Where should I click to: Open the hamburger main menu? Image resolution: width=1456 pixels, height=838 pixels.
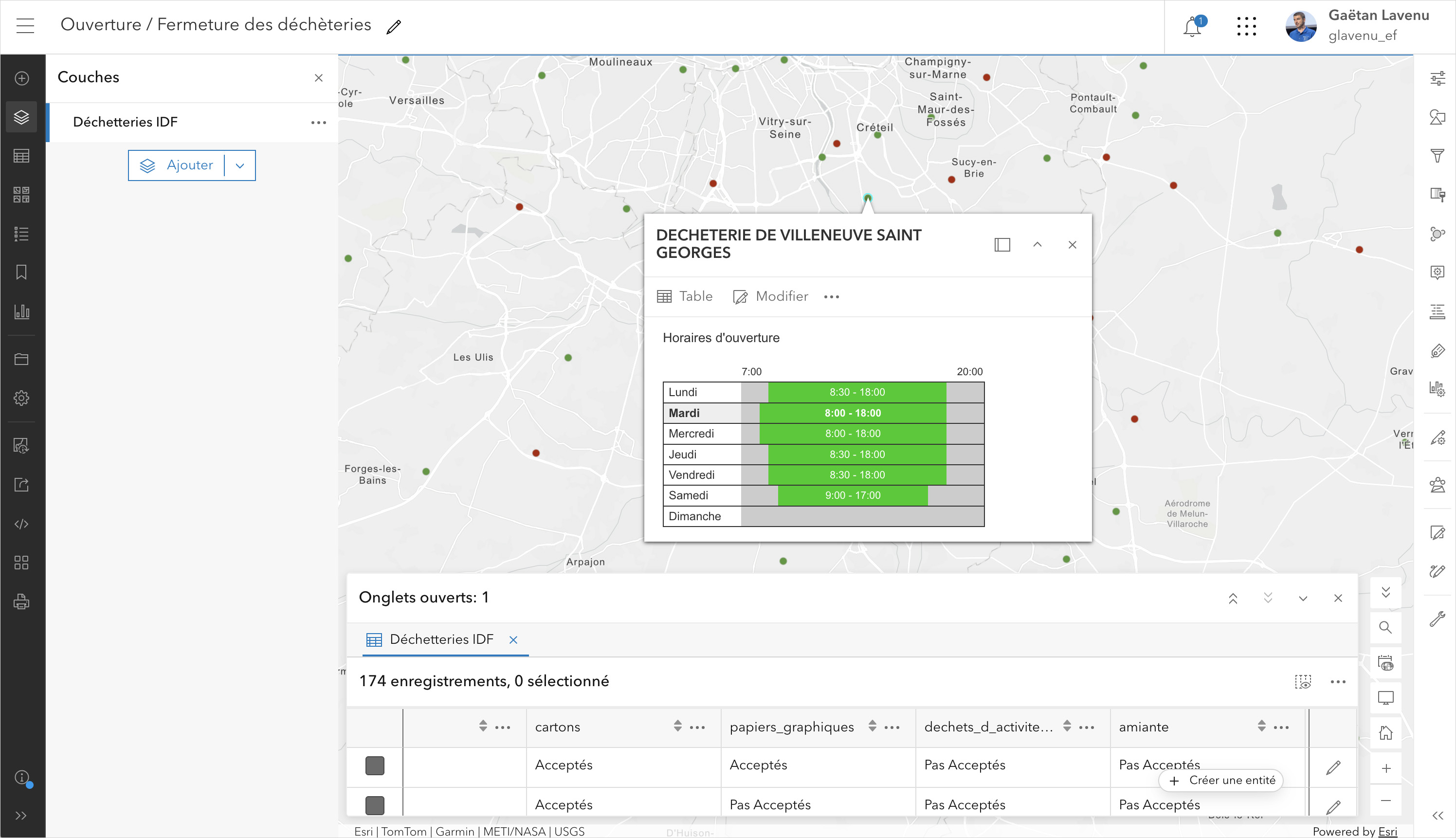tap(25, 25)
